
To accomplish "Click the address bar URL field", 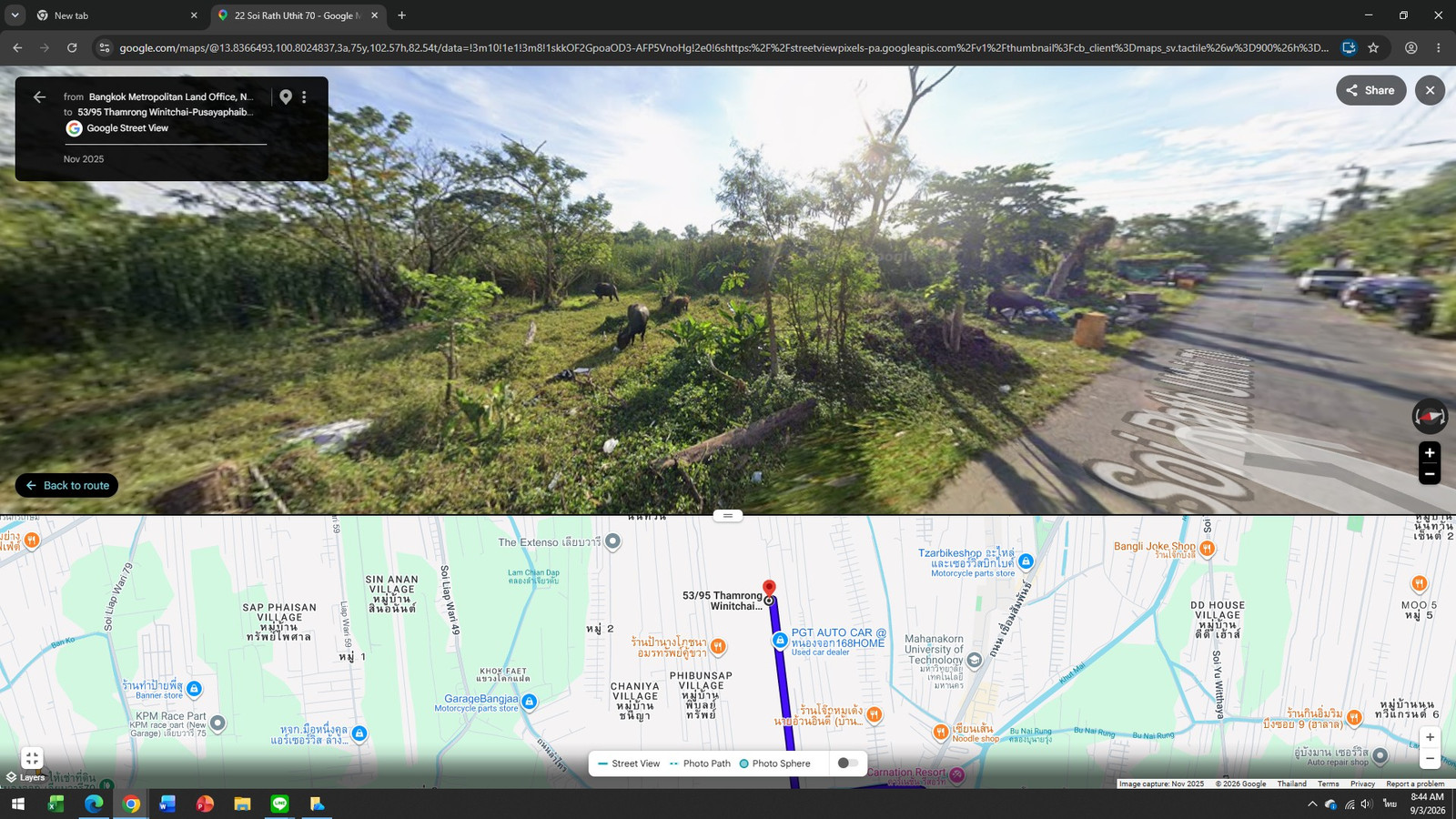I will (x=723, y=47).
